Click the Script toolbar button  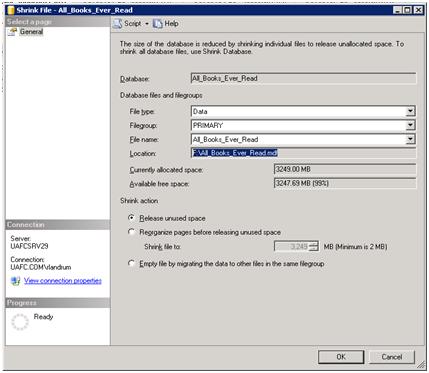pyautogui.click(x=127, y=24)
